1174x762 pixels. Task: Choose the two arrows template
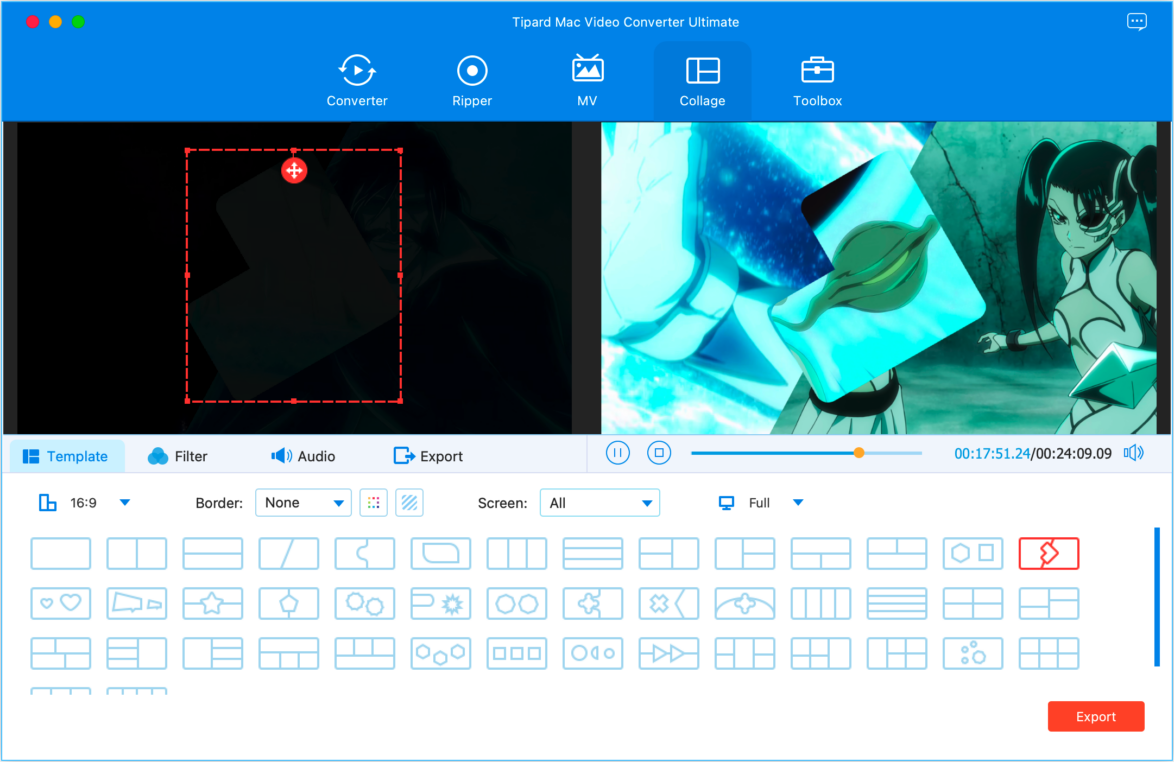tap(669, 653)
